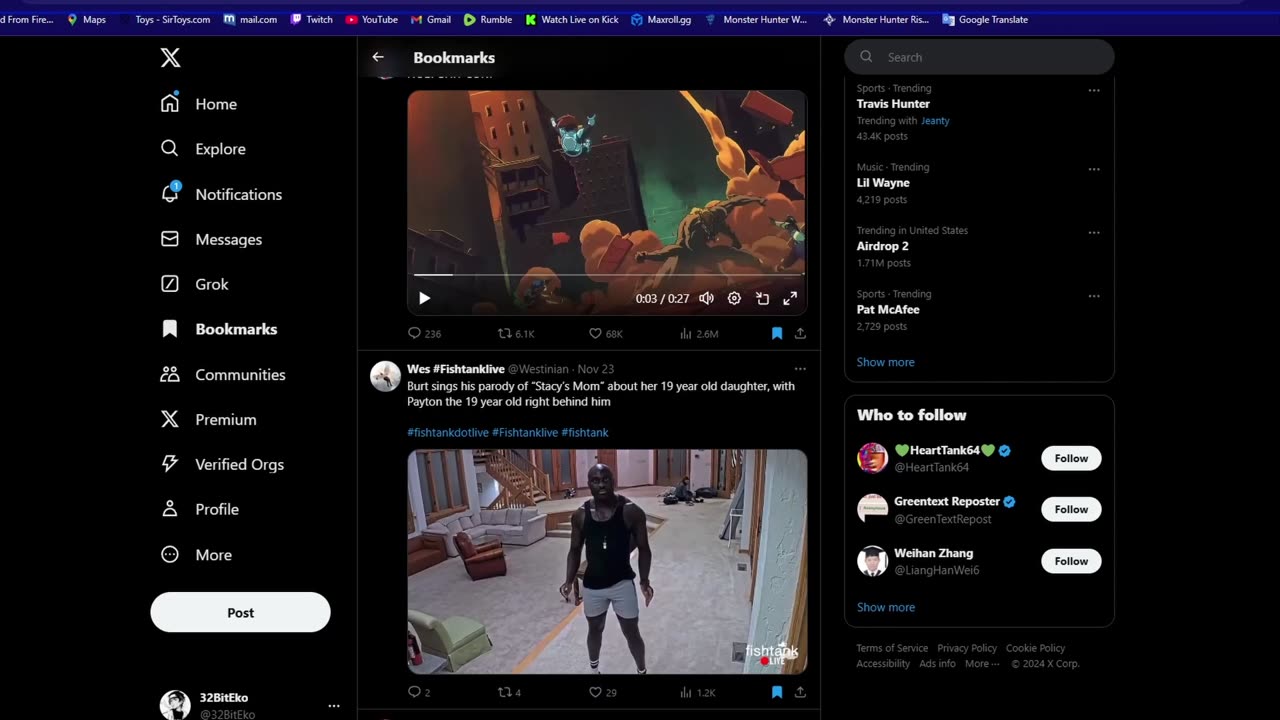Expand More footer links
The height and width of the screenshot is (720, 1280).
(x=981, y=664)
